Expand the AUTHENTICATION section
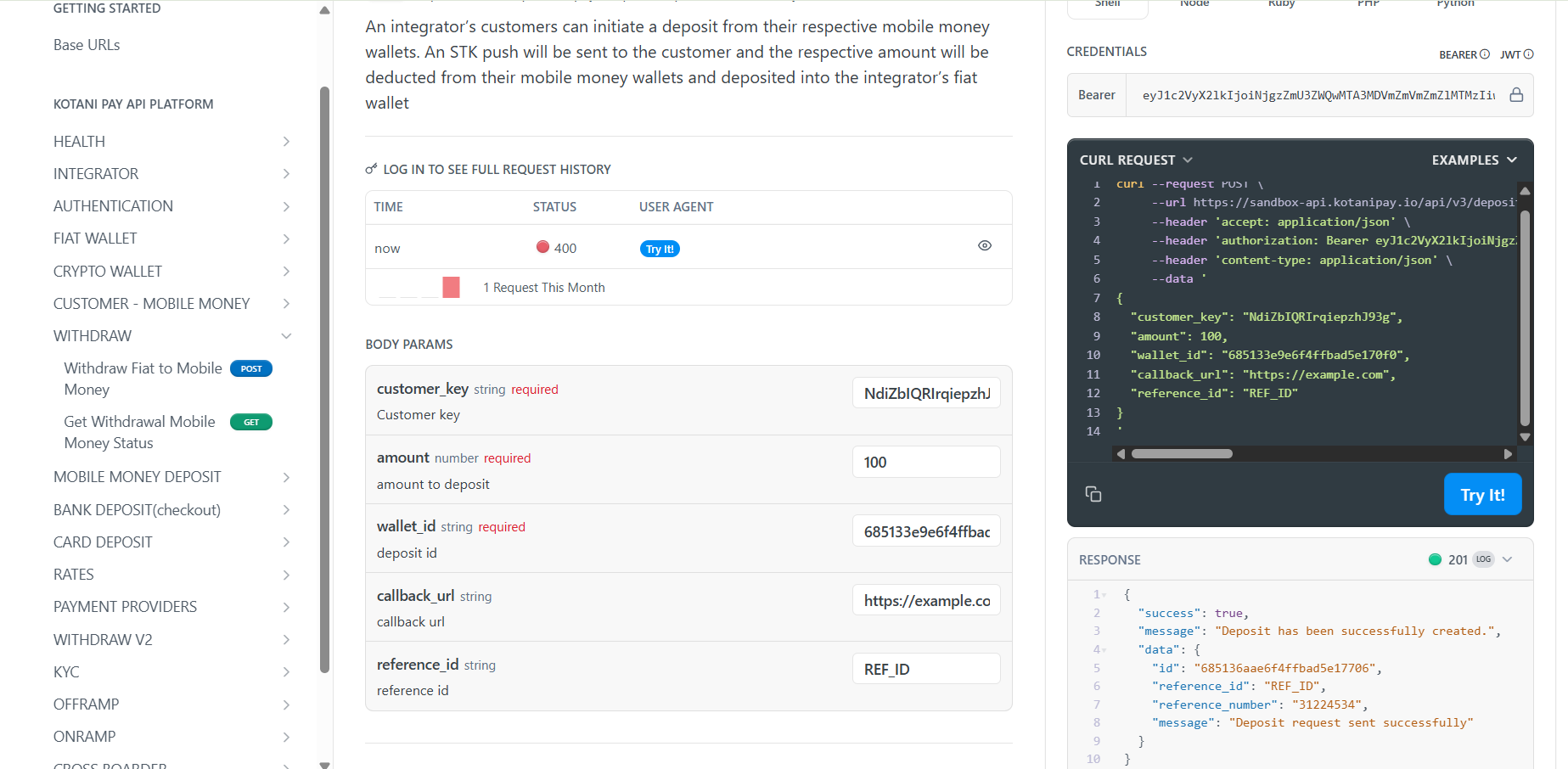This screenshot has height=769, width=1568. tap(286, 206)
